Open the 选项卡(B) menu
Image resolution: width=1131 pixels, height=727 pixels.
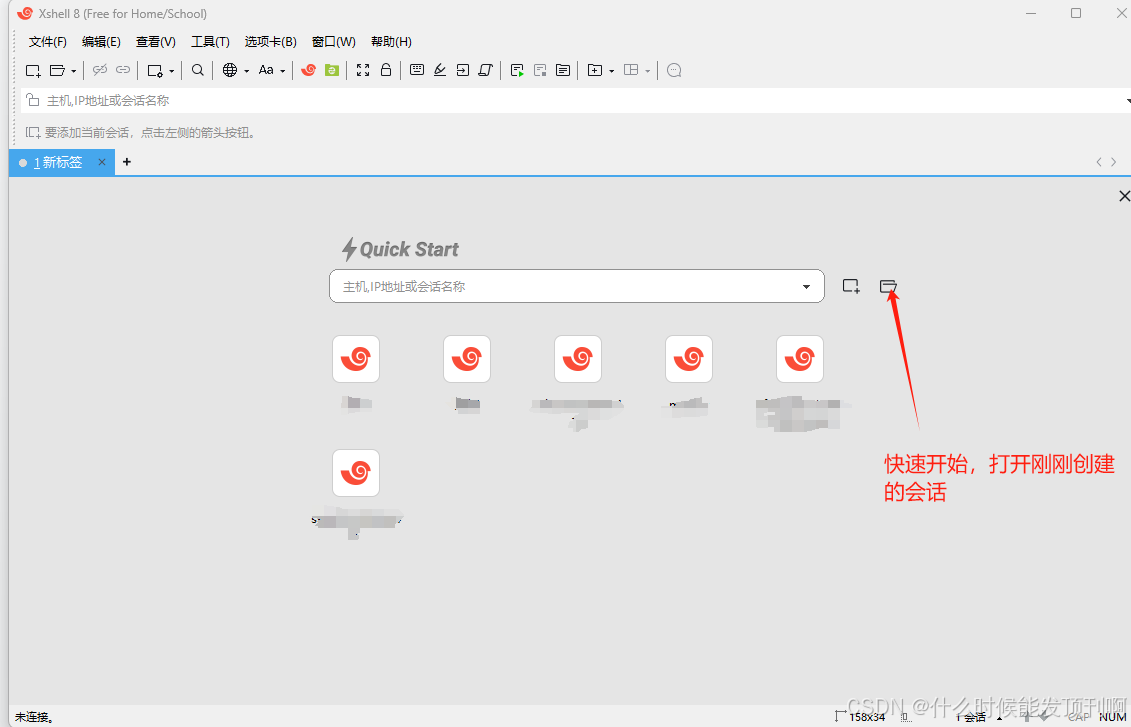pos(270,42)
